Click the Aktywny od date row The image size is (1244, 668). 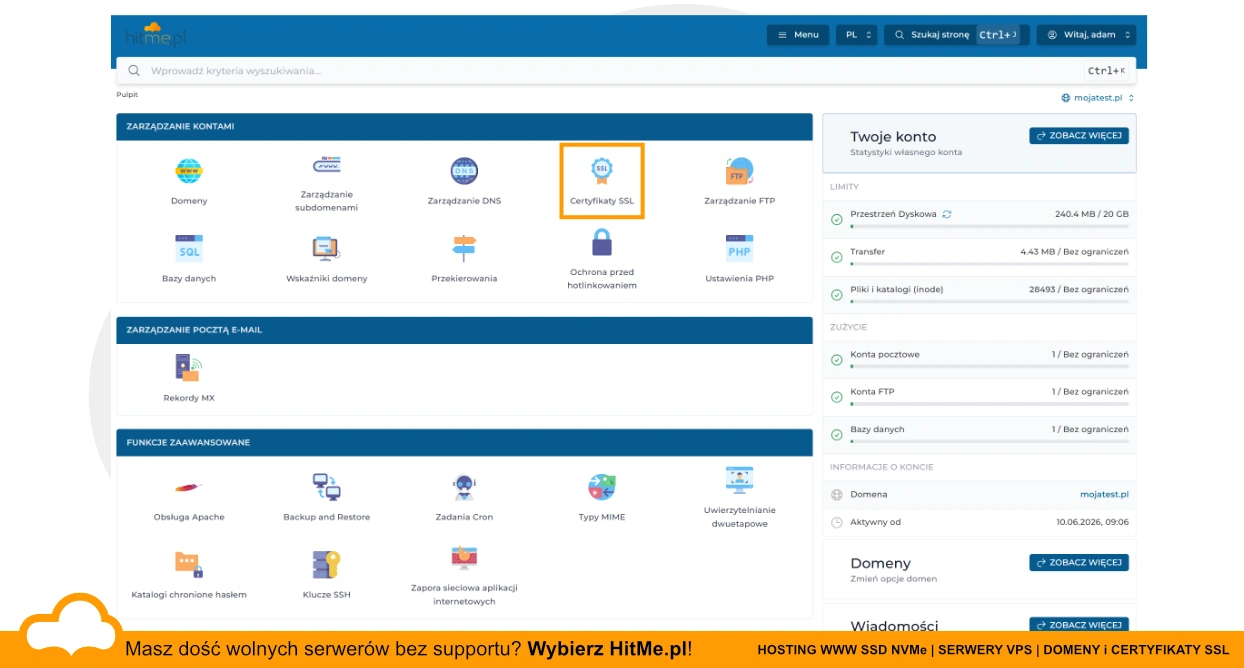click(979, 522)
